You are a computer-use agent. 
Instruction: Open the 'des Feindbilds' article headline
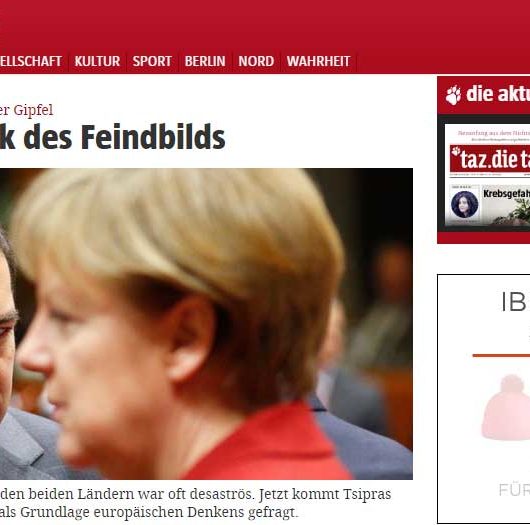[x=113, y=137]
